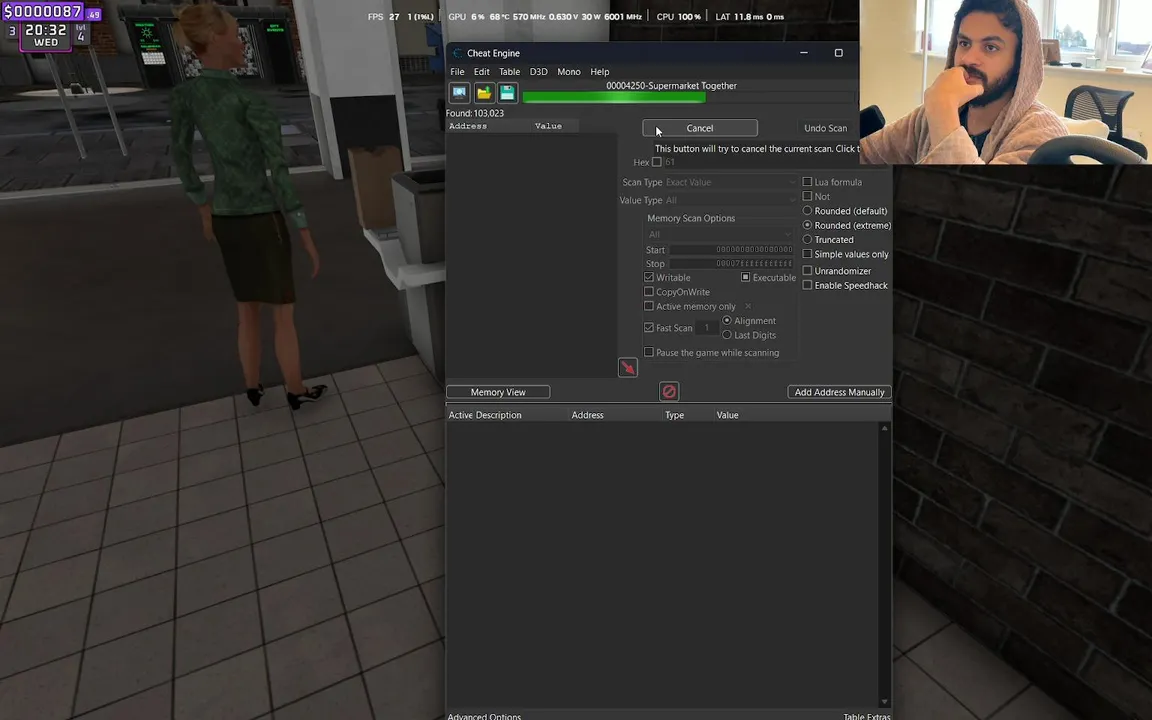Cancel the current scan
This screenshot has width=1152, height=720.
(x=699, y=128)
